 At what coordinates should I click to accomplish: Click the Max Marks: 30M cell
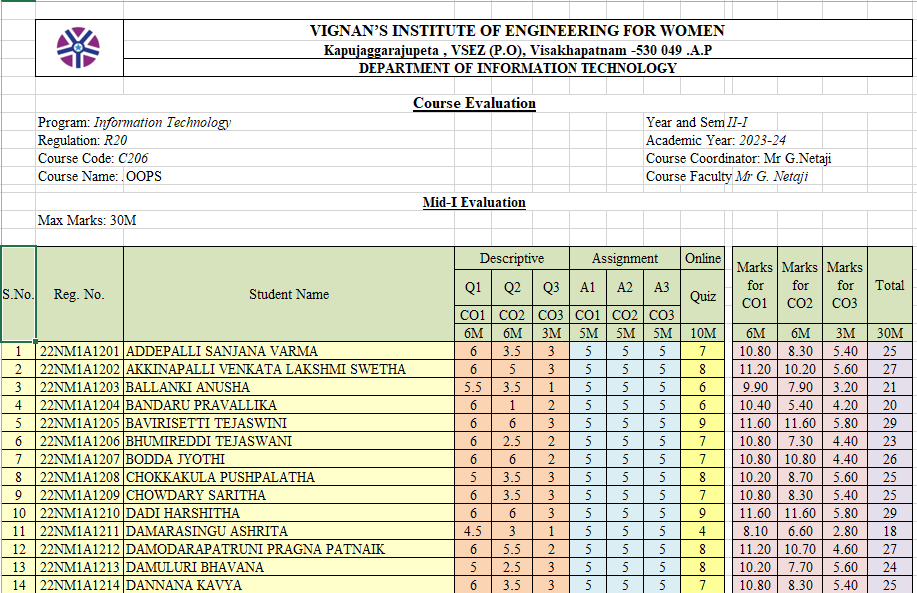point(87,220)
